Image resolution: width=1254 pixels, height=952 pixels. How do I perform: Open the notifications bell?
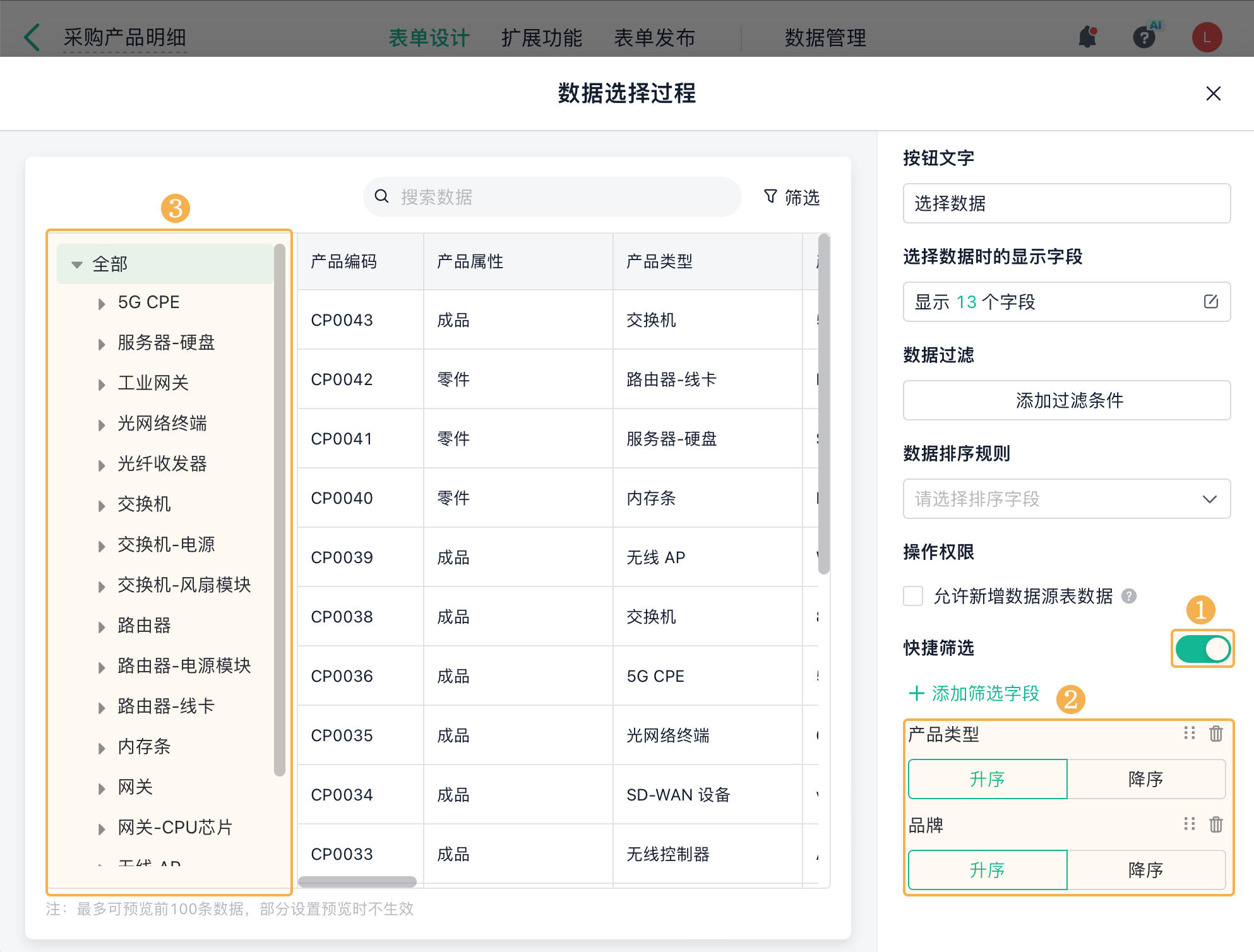tap(1087, 37)
